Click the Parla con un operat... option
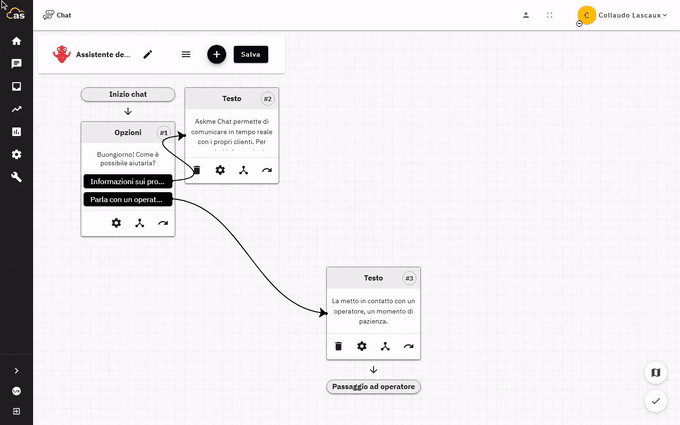This screenshot has height=425, width=680. [128, 199]
